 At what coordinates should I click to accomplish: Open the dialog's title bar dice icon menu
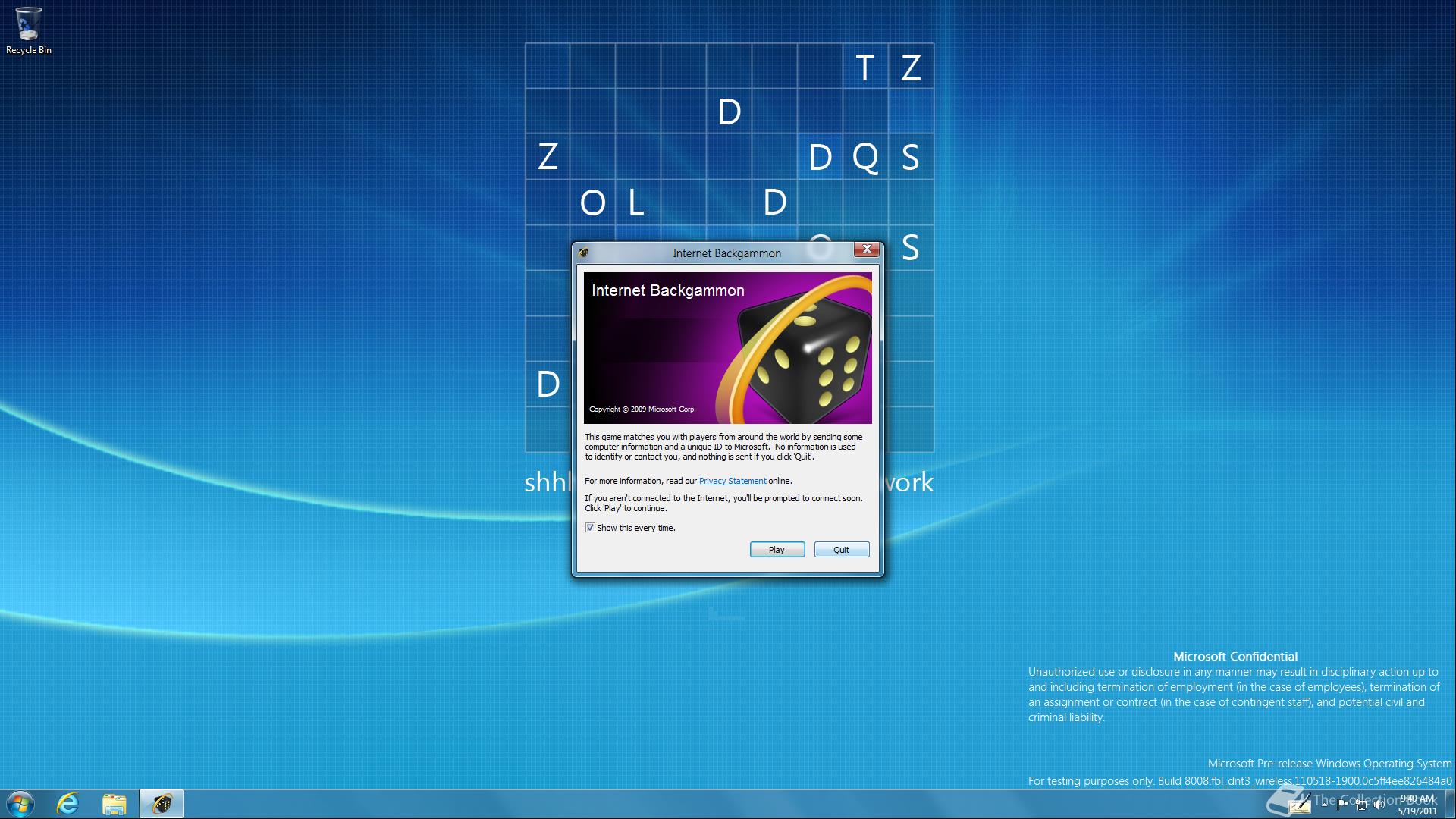tap(583, 253)
